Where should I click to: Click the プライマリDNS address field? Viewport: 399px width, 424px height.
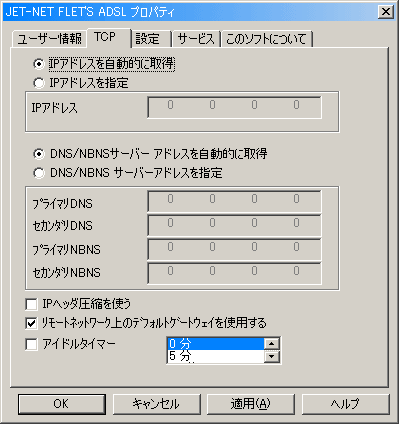[234, 201]
